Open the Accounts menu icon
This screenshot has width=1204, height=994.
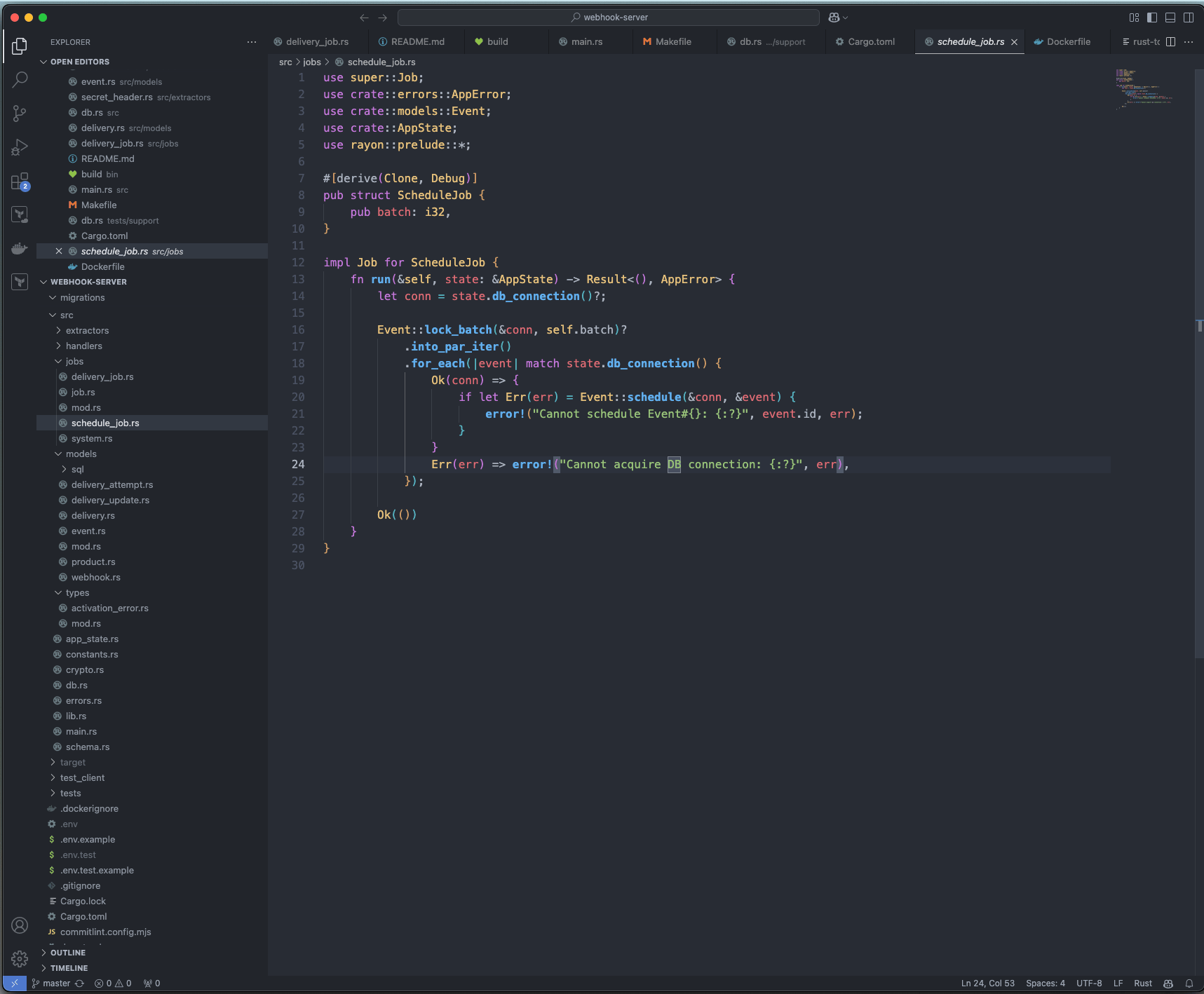point(20,925)
